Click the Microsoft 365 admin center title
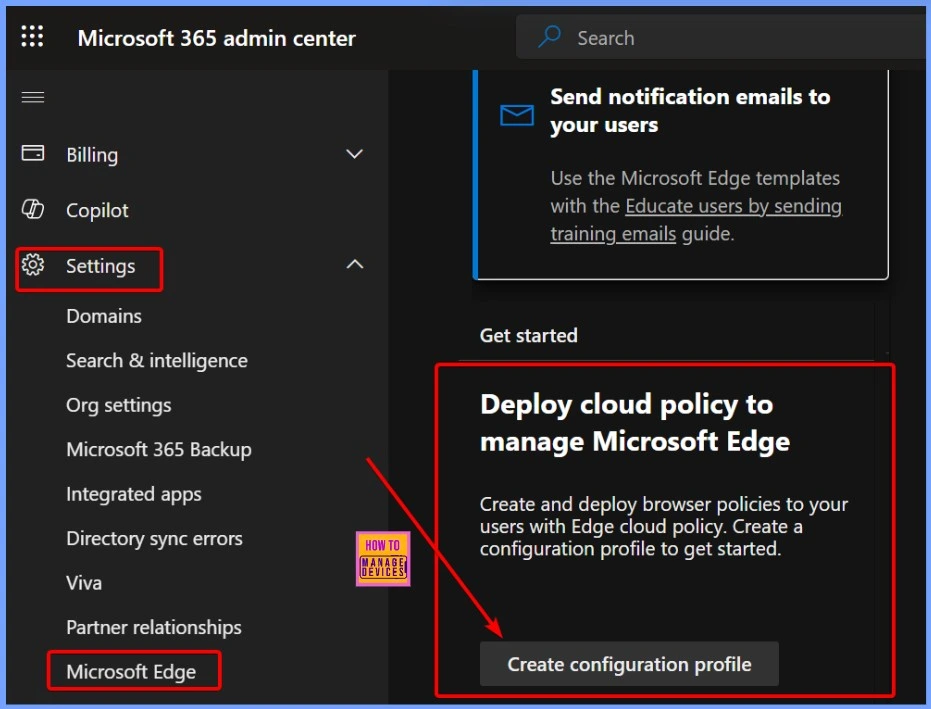The width and height of the screenshot is (931, 709). [x=217, y=38]
